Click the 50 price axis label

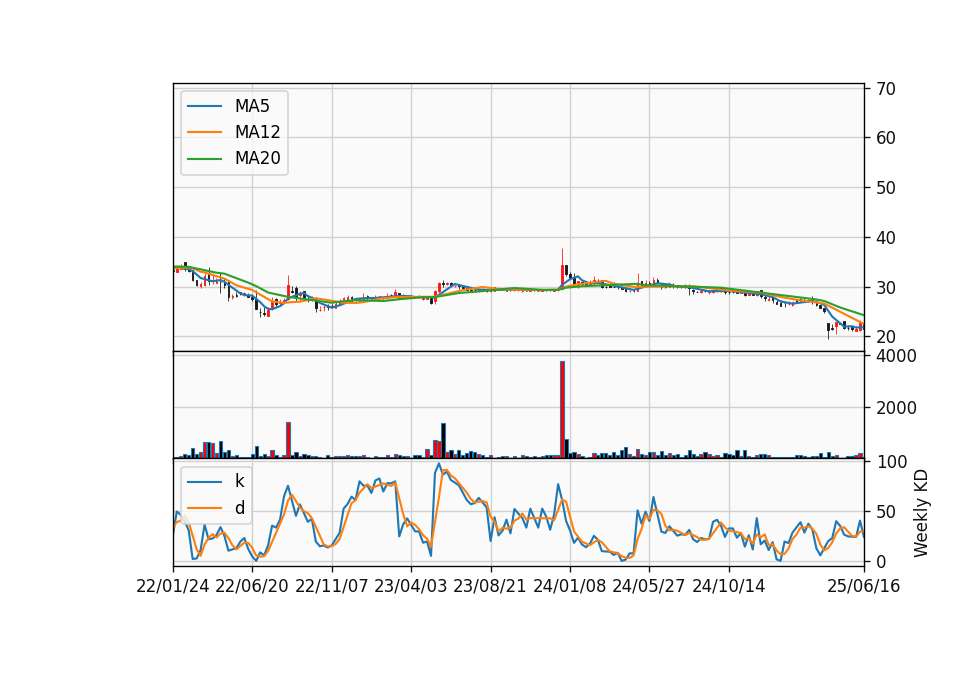click(x=886, y=188)
